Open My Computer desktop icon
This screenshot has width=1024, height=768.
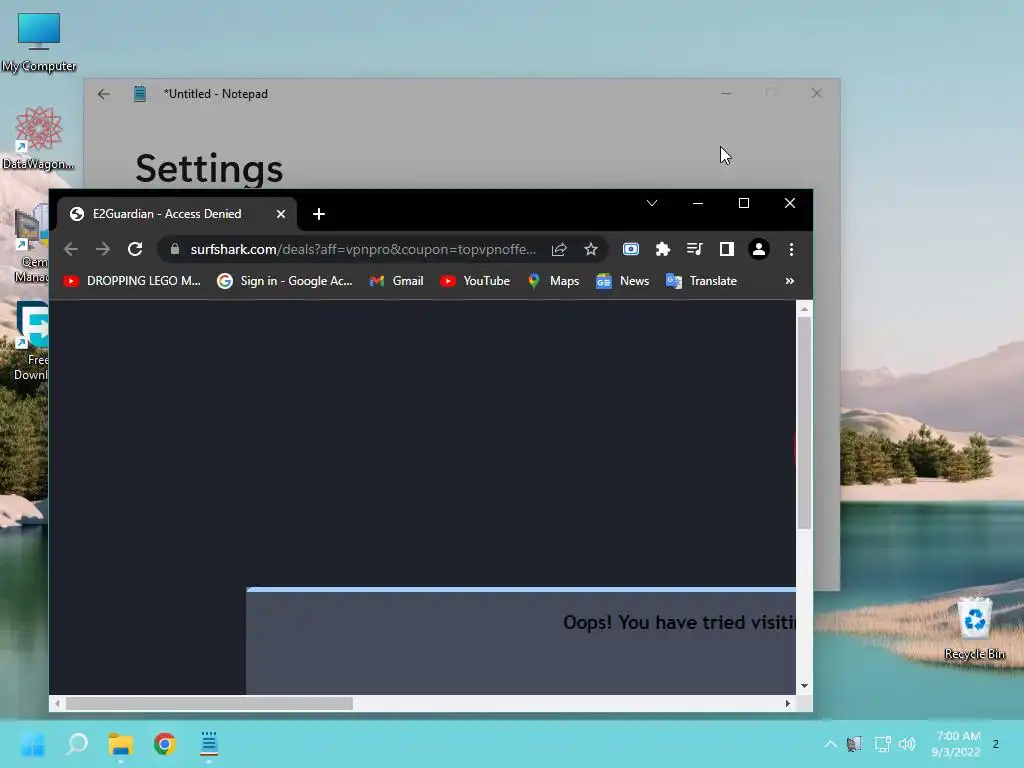39,42
